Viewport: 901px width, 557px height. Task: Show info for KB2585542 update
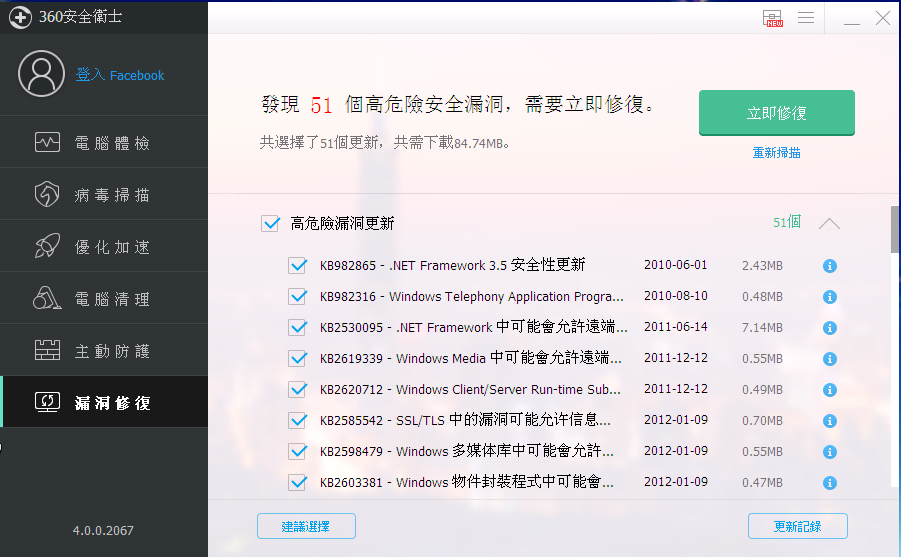pyautogui.click(x=829, y=421)
